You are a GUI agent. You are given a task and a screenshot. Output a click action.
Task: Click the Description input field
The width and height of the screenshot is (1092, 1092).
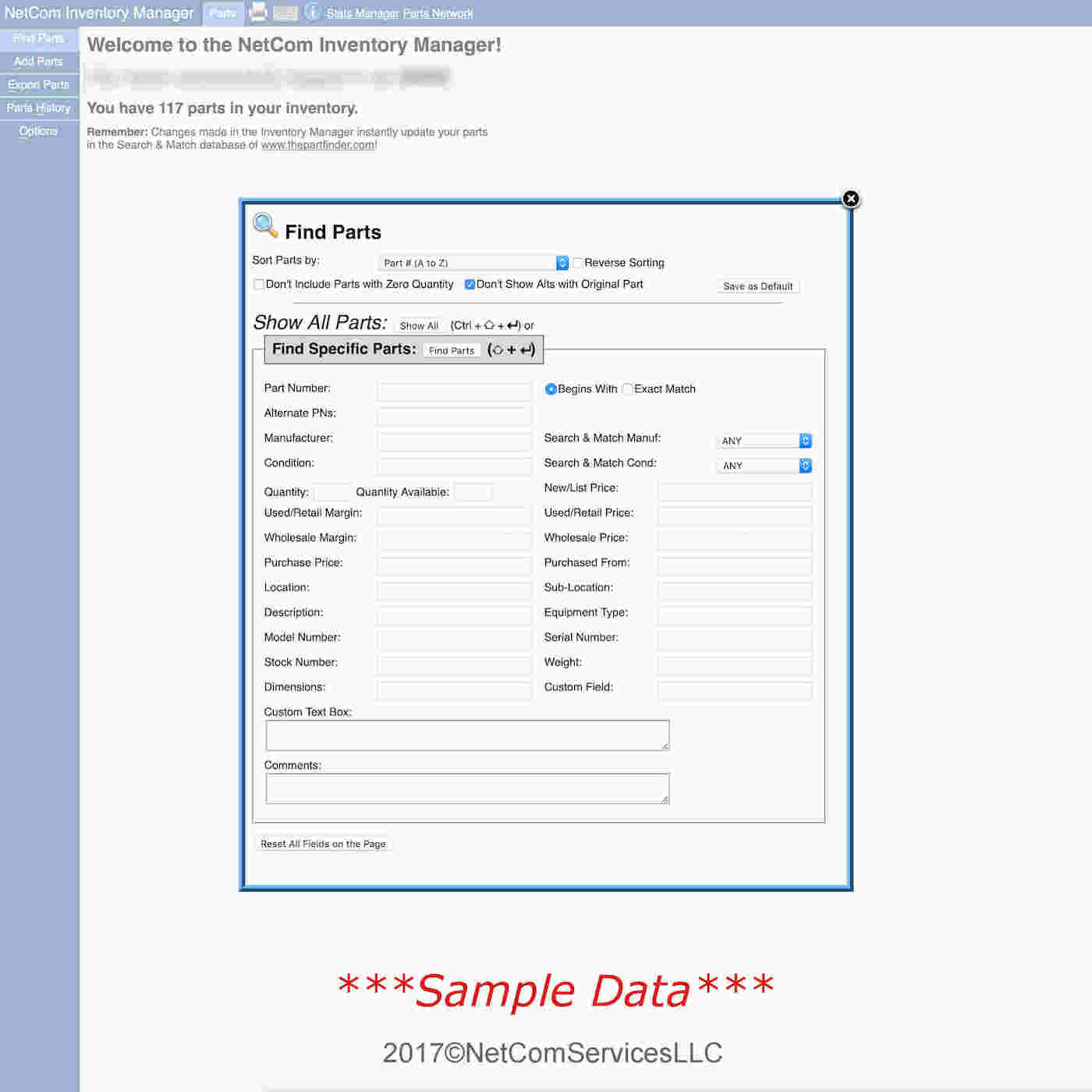coord(454,615)
